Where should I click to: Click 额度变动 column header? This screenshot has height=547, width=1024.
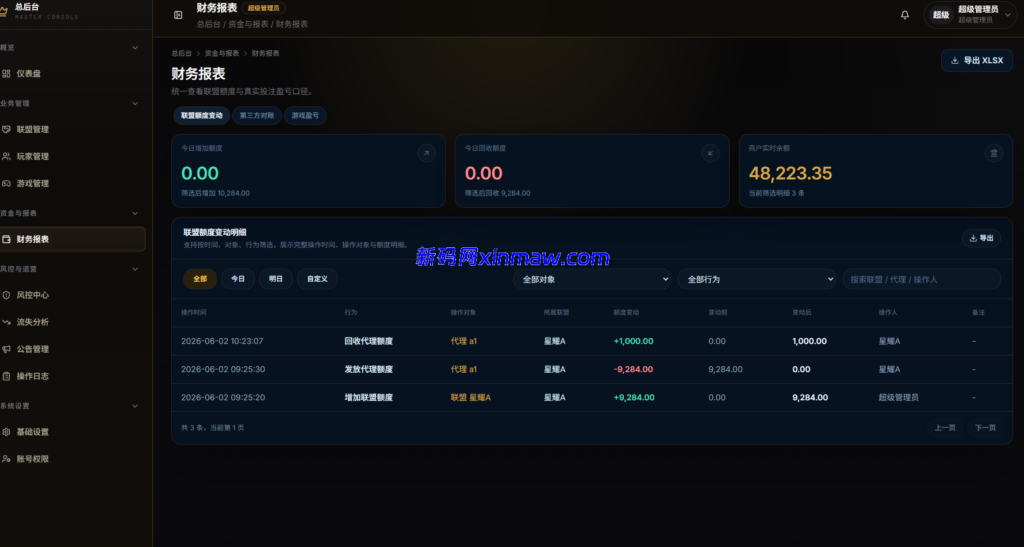pos(626,313)
